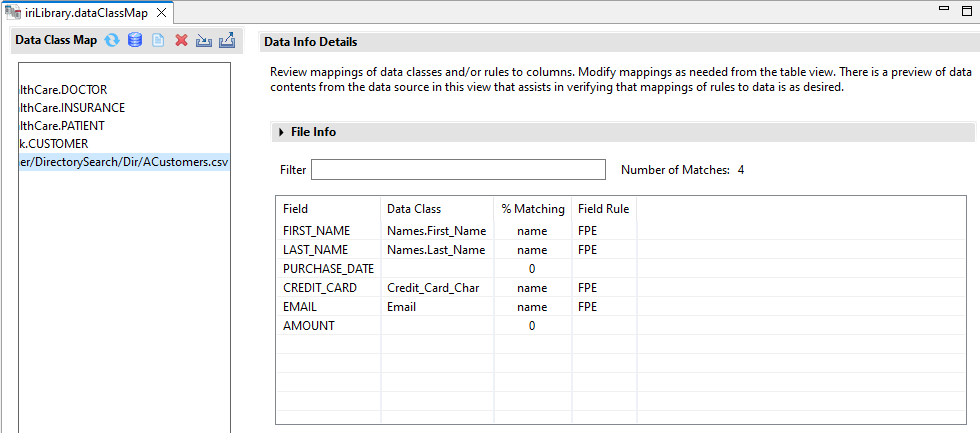Sort by the % Matching column header

[532, 209]
